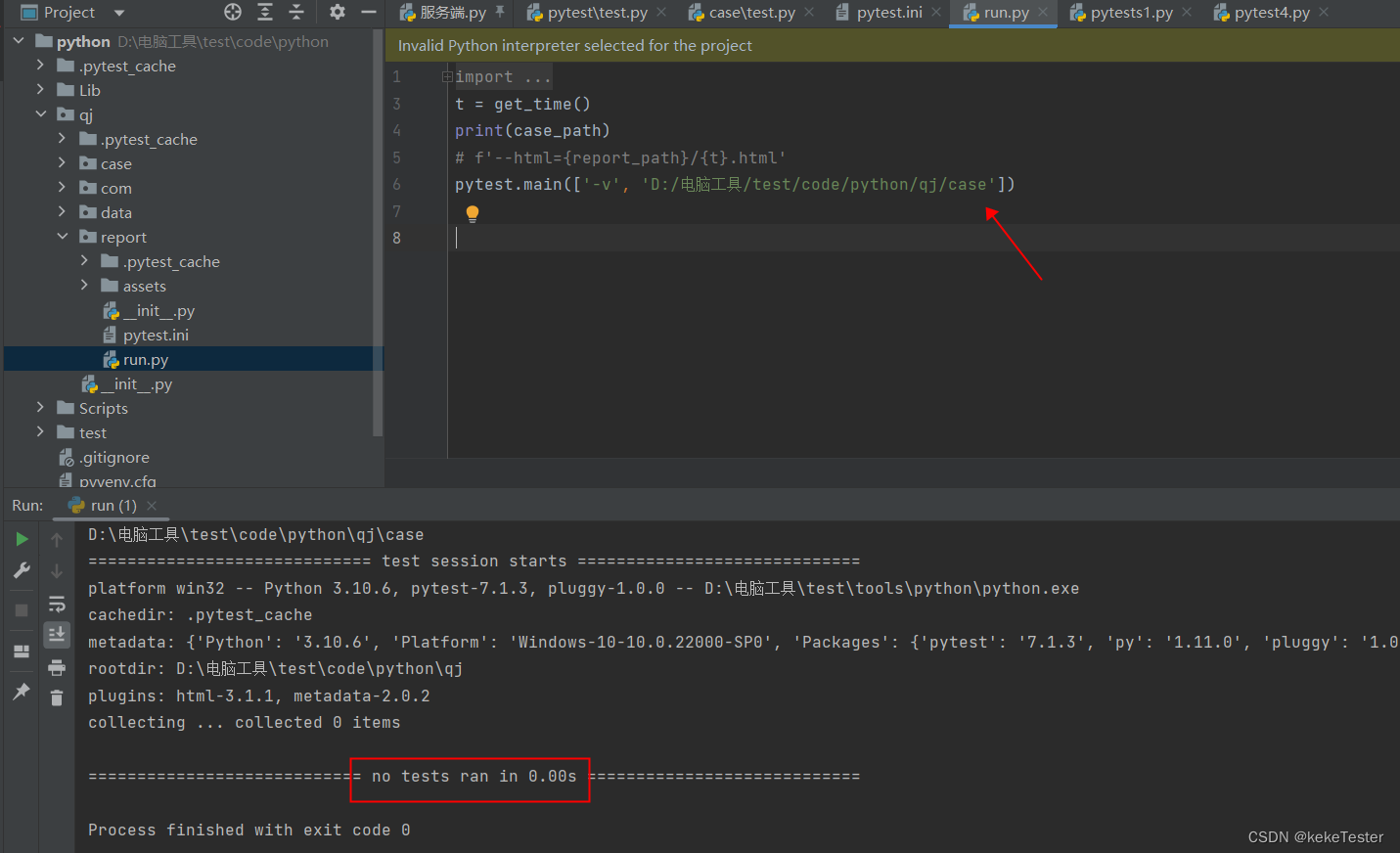Expand the Scripts folder
The height and width of the screenshot is (853, 1400).
click(40, 408)
